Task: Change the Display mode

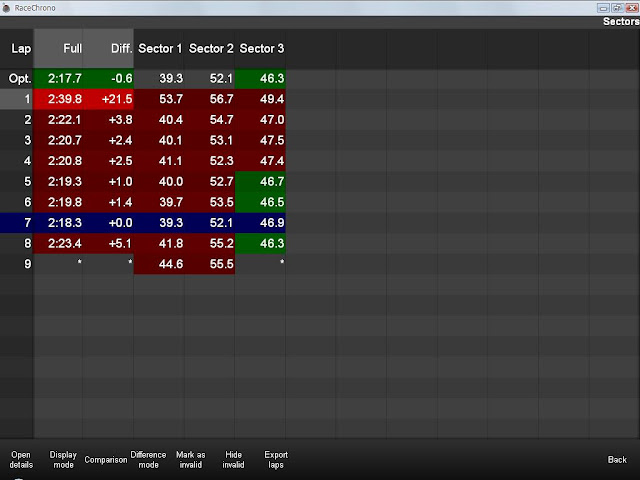Action: [x=63, y=460]
